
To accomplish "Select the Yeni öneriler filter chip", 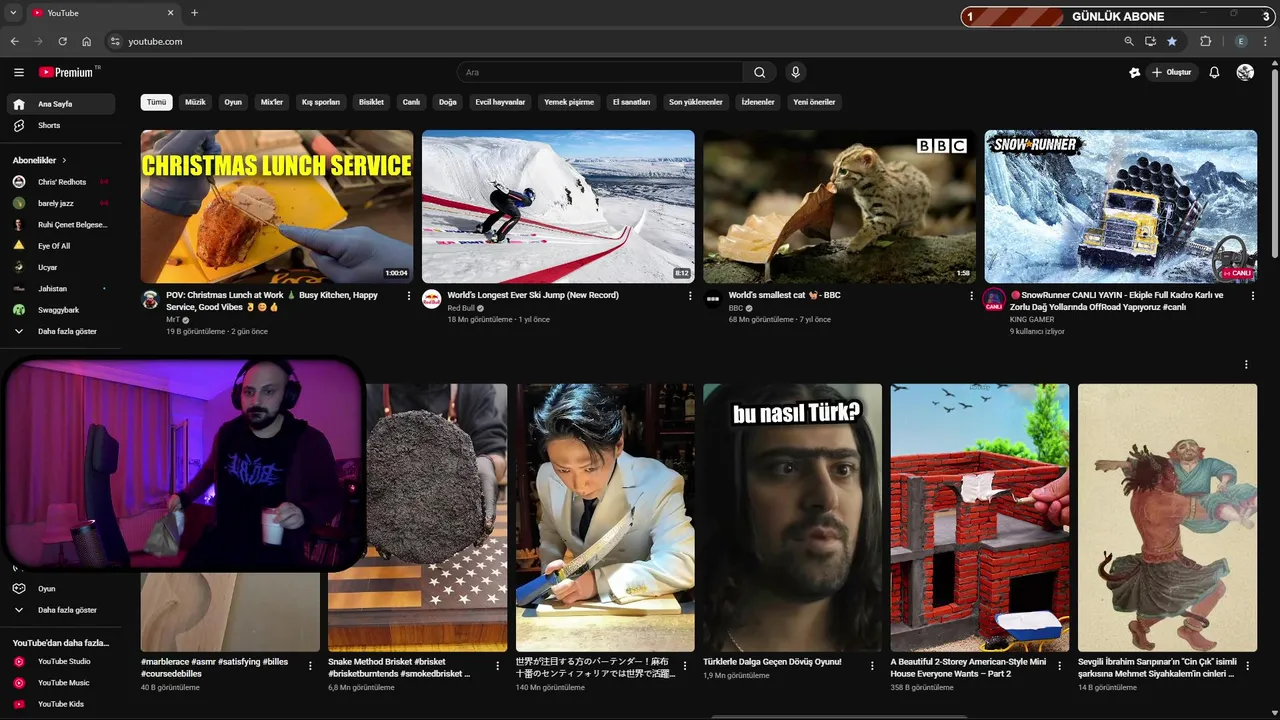I will click(814, 102).
